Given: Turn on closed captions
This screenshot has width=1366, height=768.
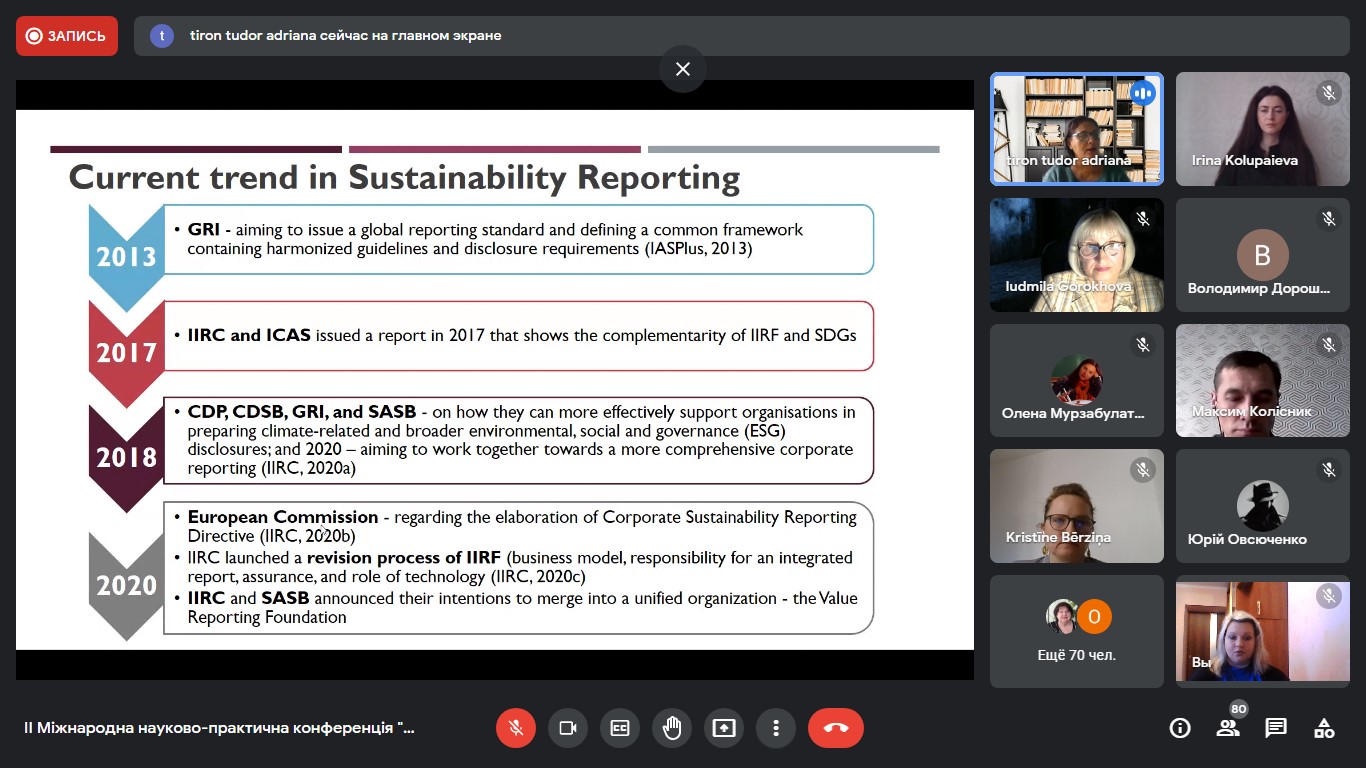Looking at the screenshot, I should point(620,728).
